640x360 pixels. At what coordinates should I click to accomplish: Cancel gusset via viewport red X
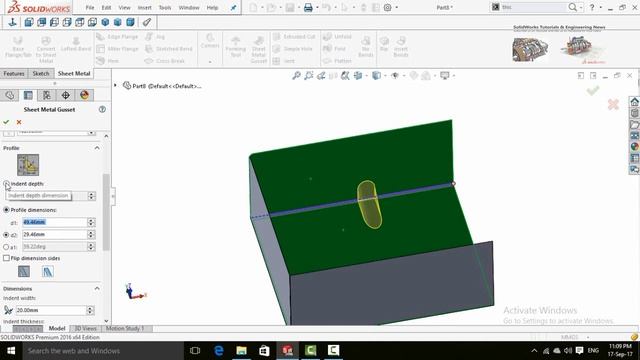pyautogui.click(x=613, y=104)
